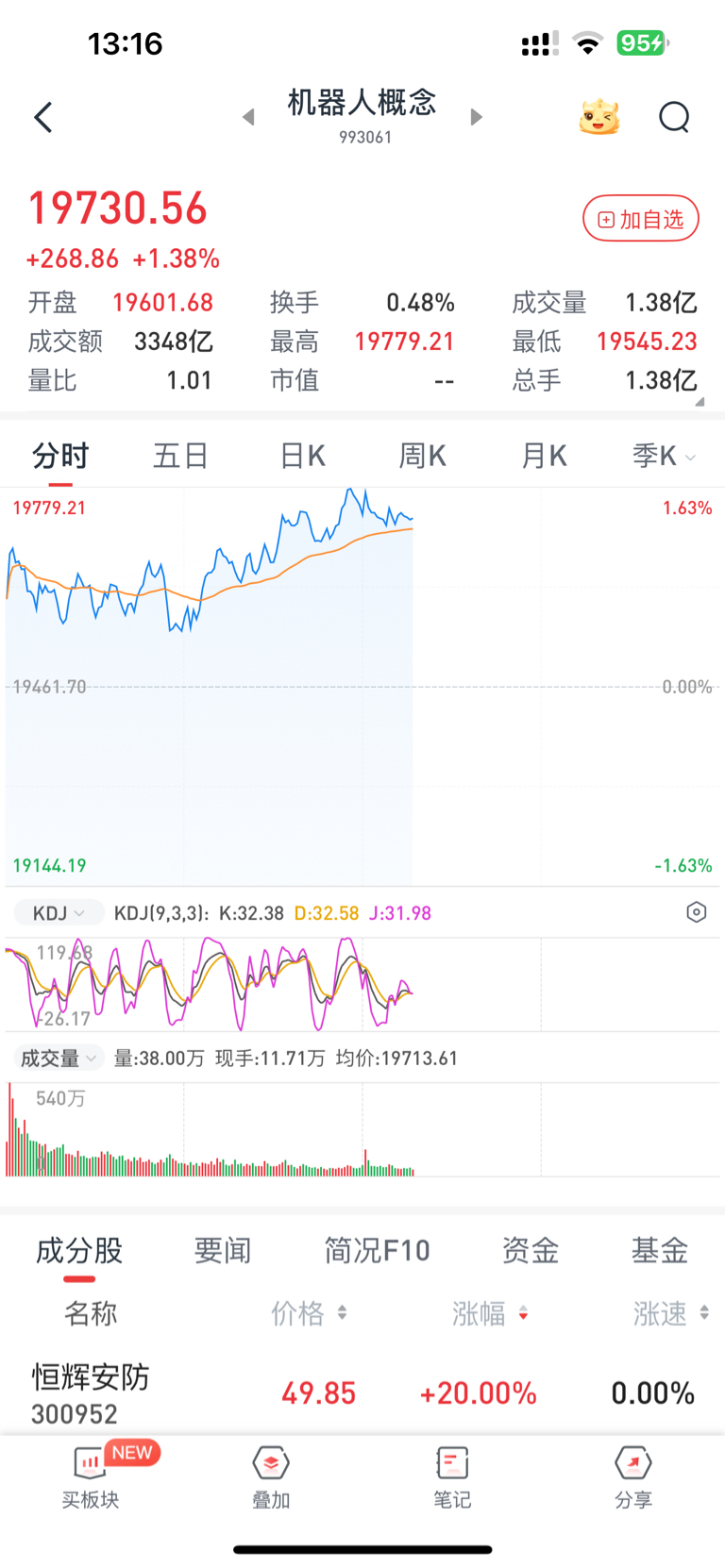Open 恒辉安防 stock row
The width and height of the screenshot is (725, 1568).
[x=362, y=1393]
